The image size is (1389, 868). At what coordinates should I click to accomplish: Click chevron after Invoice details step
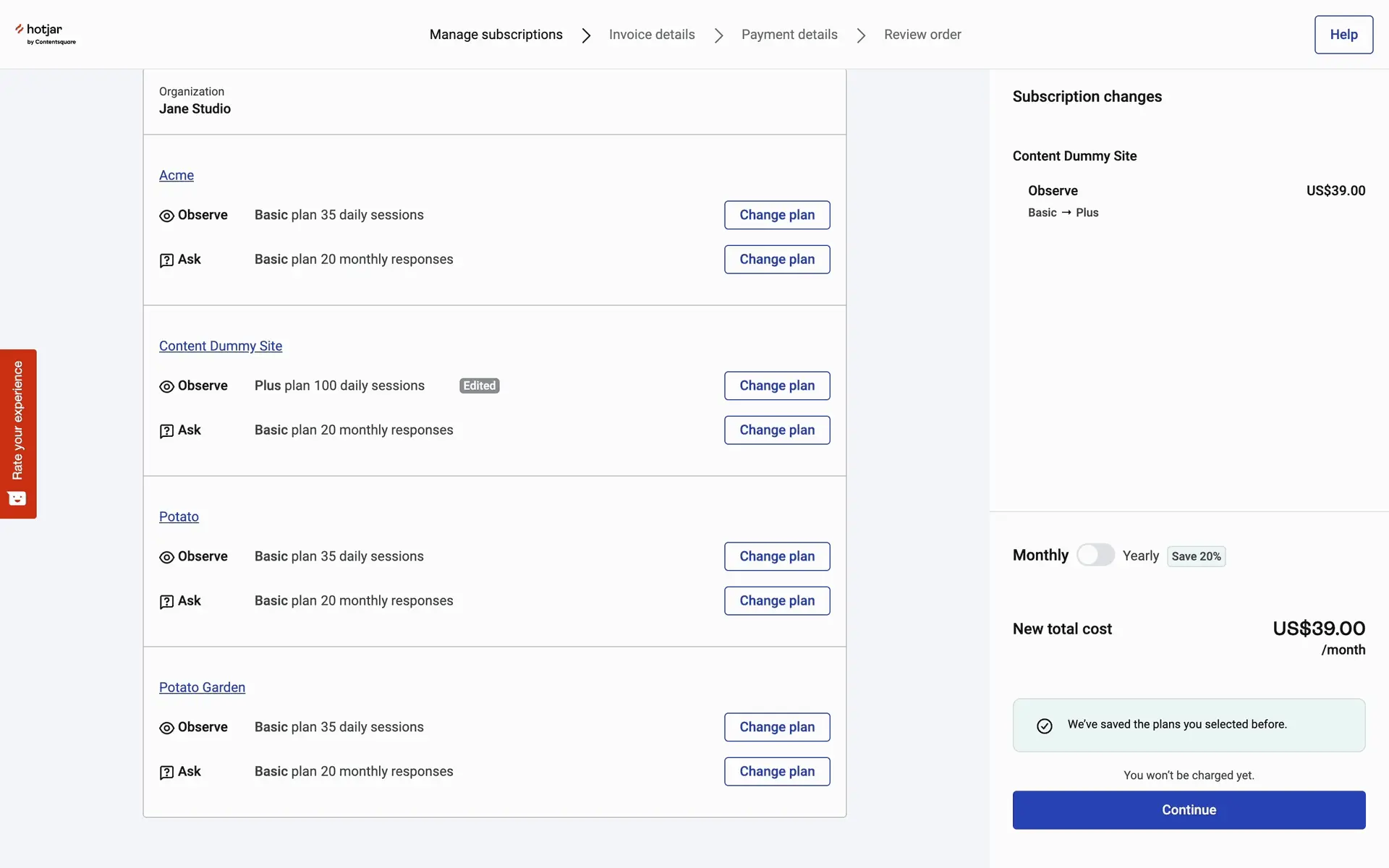coord(718,35)
